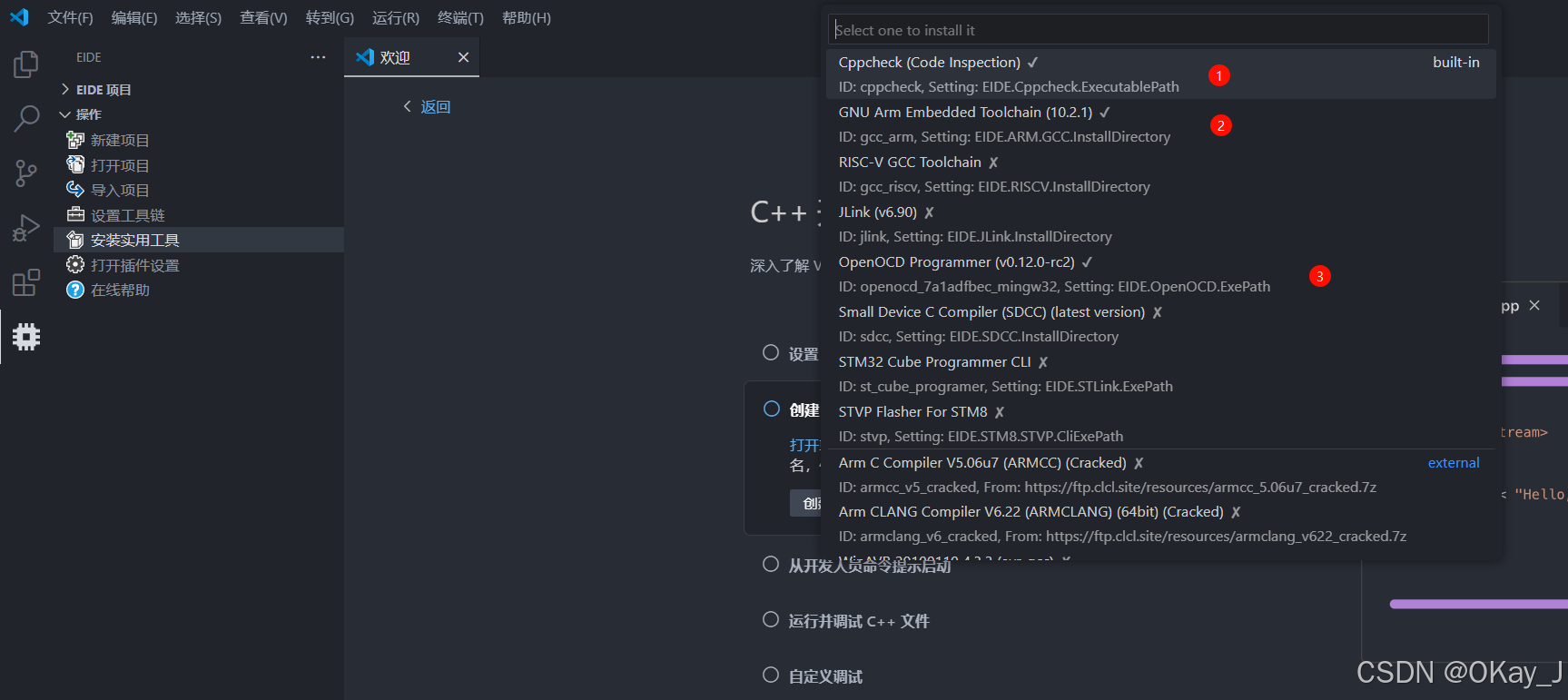Open the 终端(T) menu
Viewport: 1568px width, 700px height.
click(x=460, y=18)
